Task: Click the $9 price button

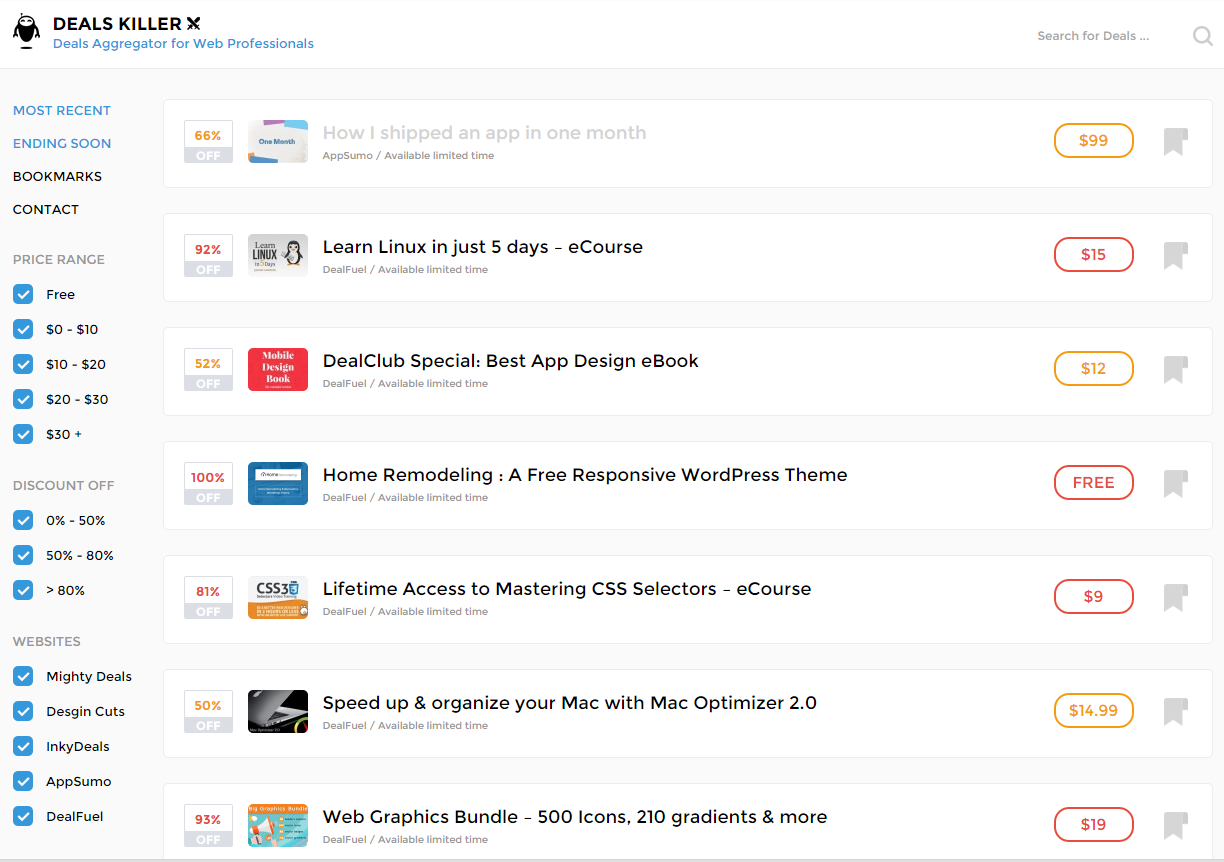Action: pos(1094,597)
